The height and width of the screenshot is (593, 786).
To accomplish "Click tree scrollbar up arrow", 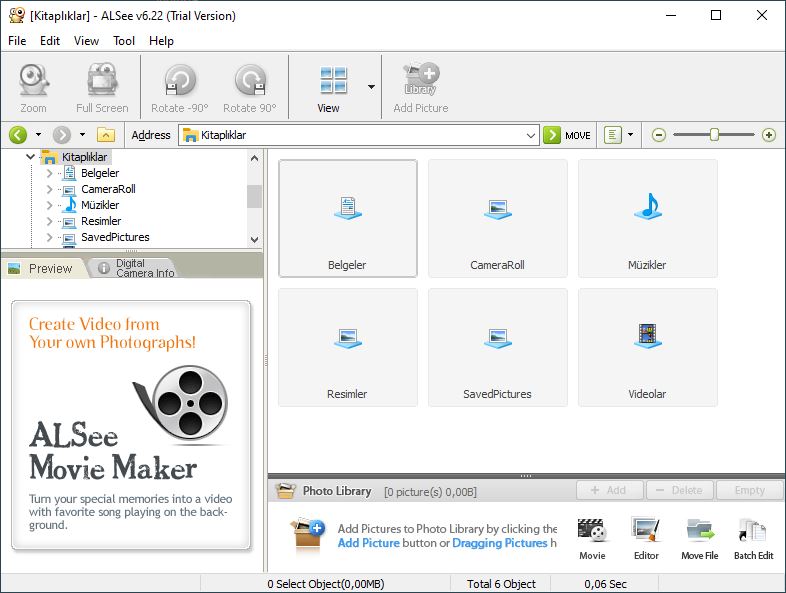I will tap(254, 158).
